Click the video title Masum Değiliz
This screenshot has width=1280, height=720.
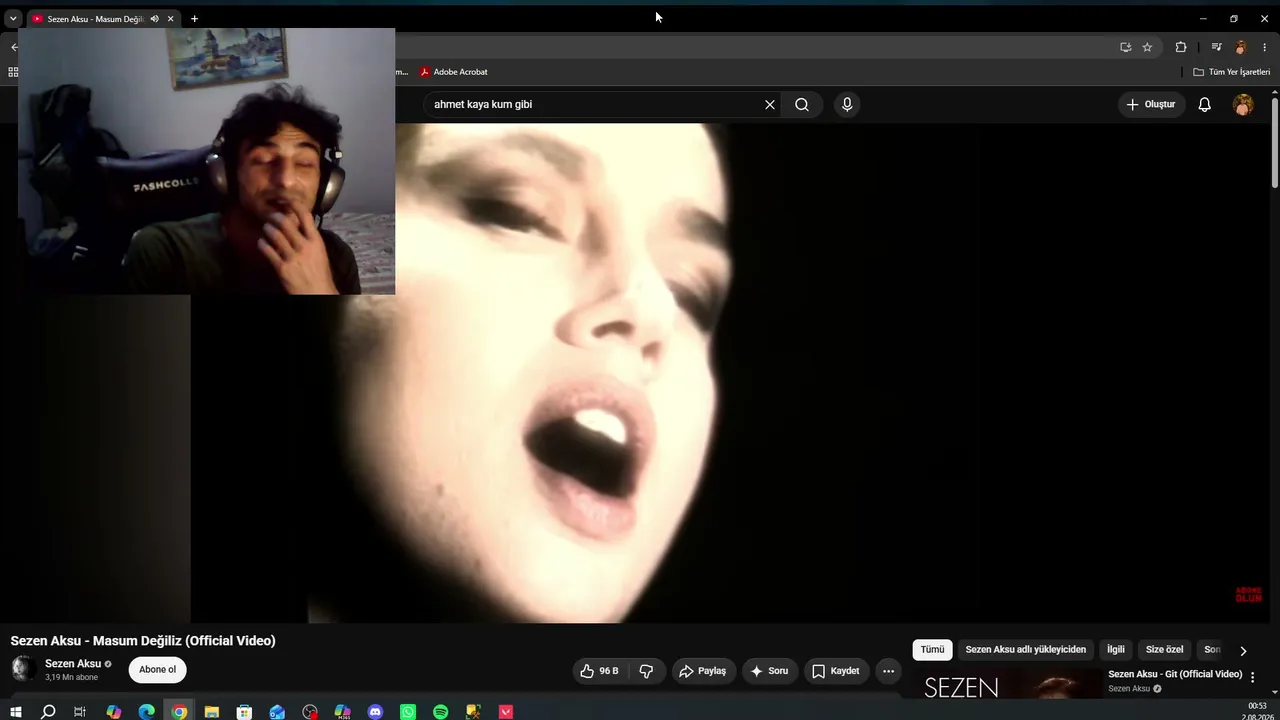143,641
